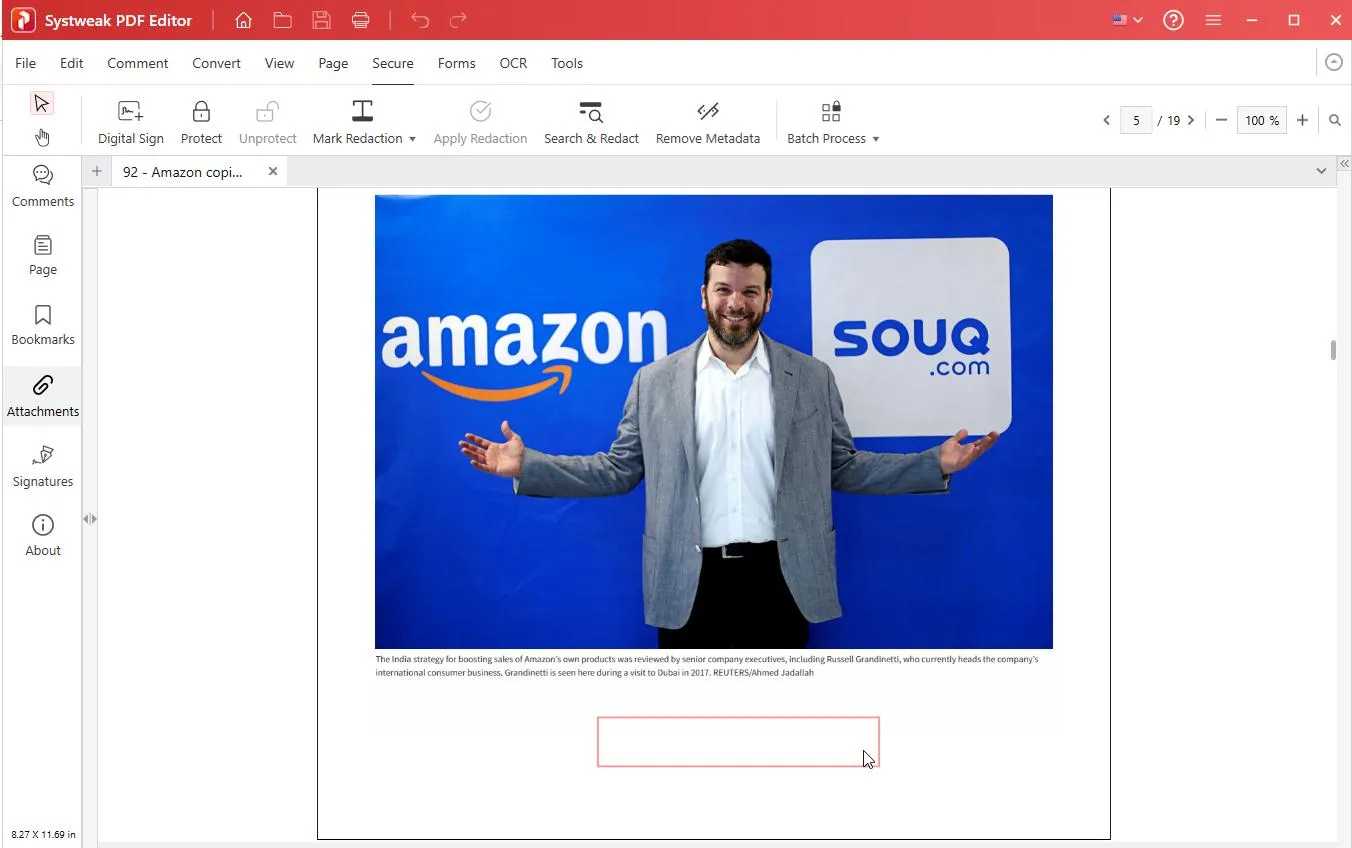Click the home icon in title bar

(x=243, y=20)
